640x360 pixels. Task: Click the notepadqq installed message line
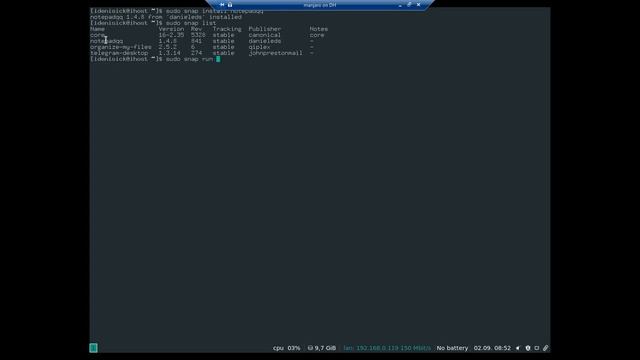166,17
